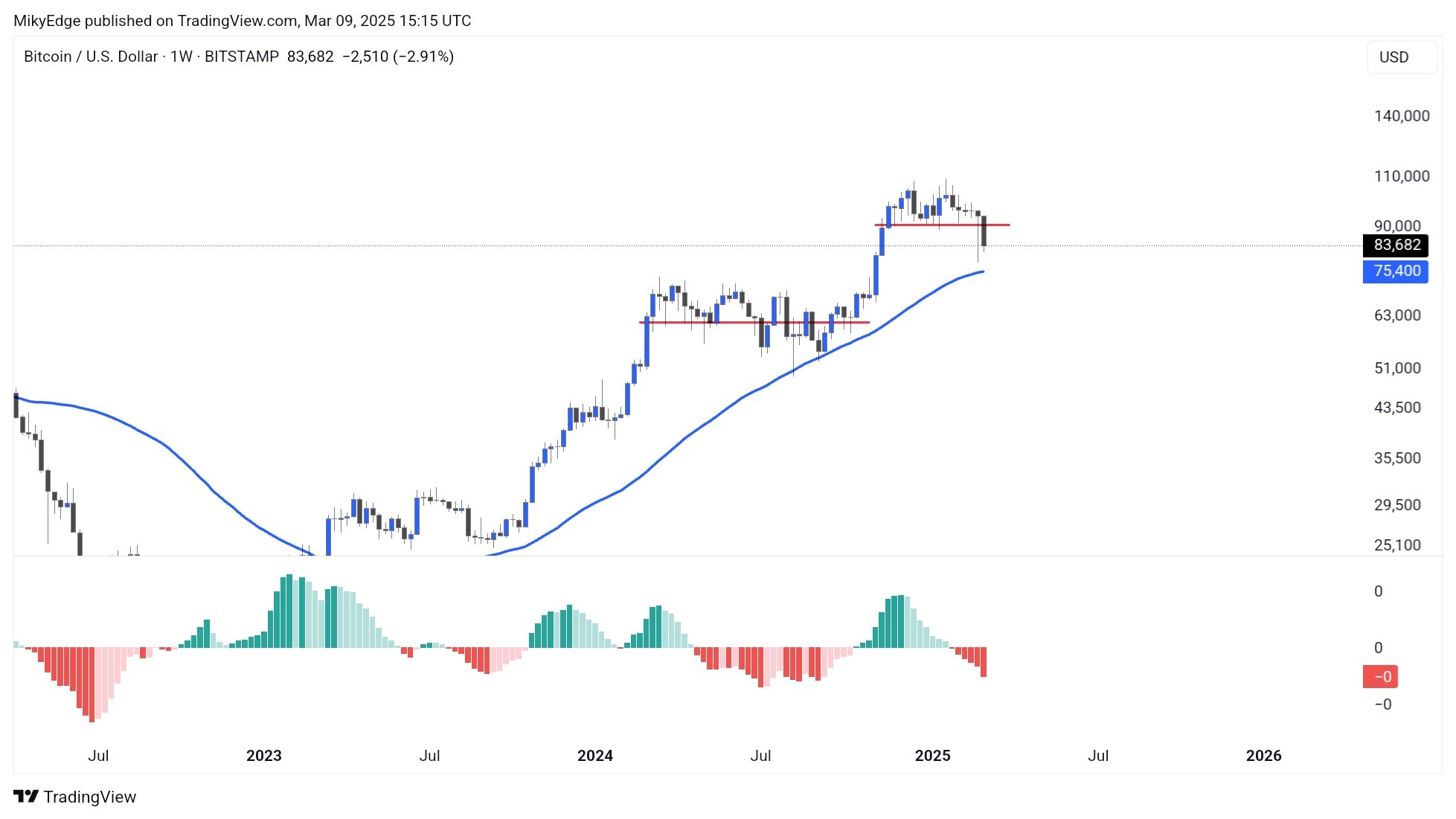Image resolution: width=1456 pixels, height=819 pixels.
Task: Click the BITSTAMP exchange label
Action: [x=242, y=57]
